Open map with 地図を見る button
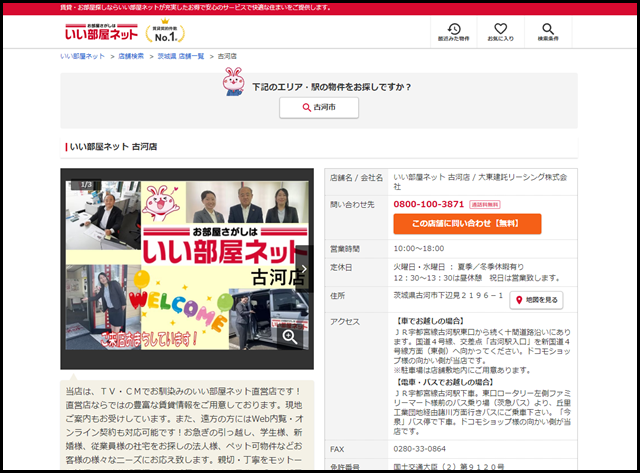This screenshot has width=640, height=473. click(536, 300)
